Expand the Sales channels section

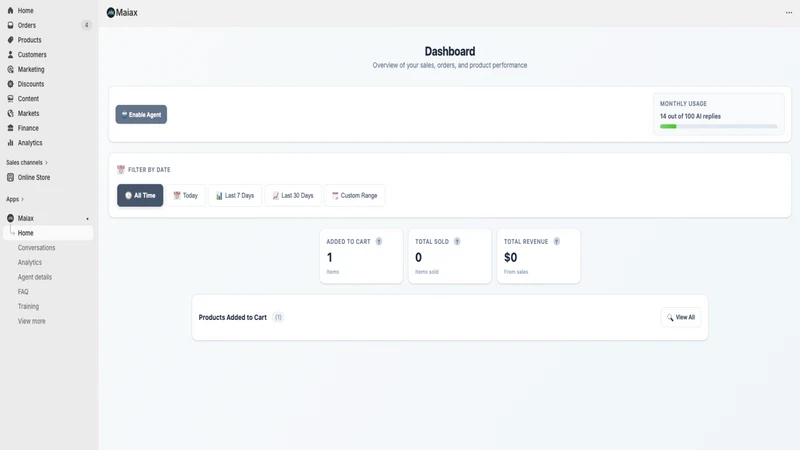coord(27,162)
